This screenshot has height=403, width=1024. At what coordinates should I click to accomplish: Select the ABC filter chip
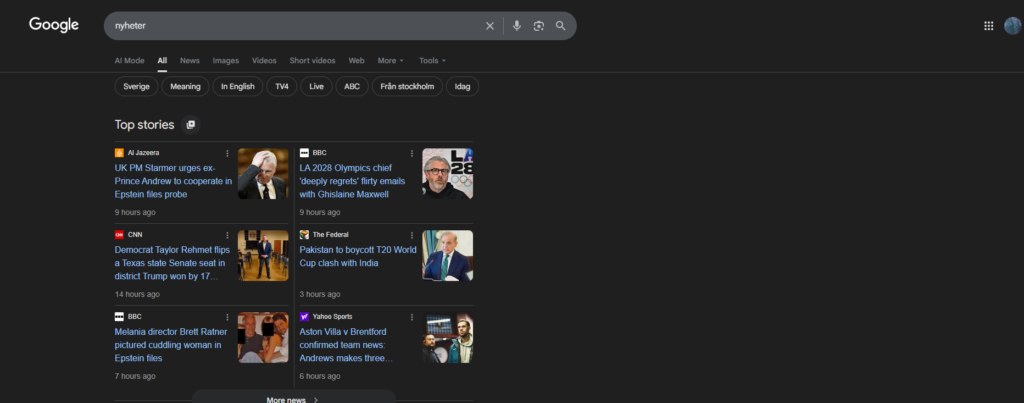point(352,86)
